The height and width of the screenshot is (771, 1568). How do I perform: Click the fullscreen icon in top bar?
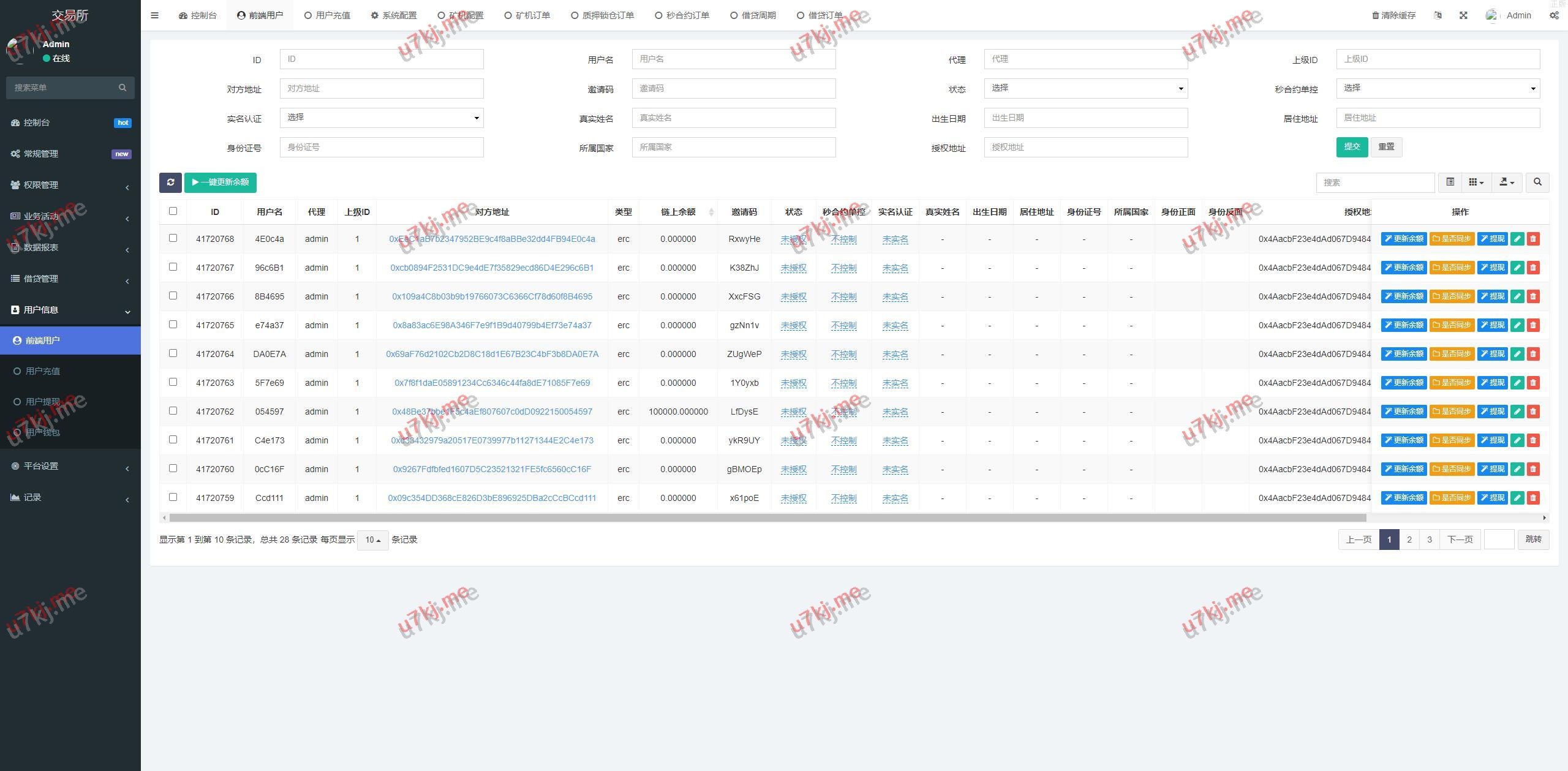(x=1463, y=15)
